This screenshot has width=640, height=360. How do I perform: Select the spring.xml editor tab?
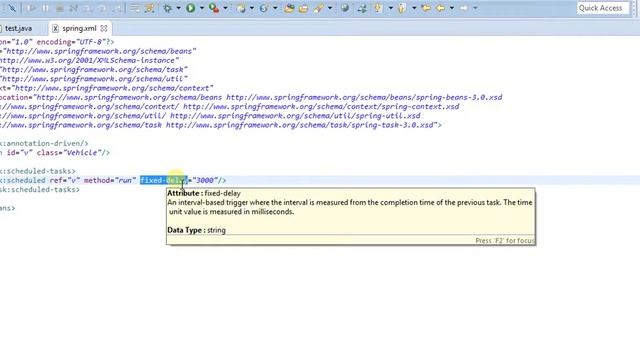(x=79, y=28)
